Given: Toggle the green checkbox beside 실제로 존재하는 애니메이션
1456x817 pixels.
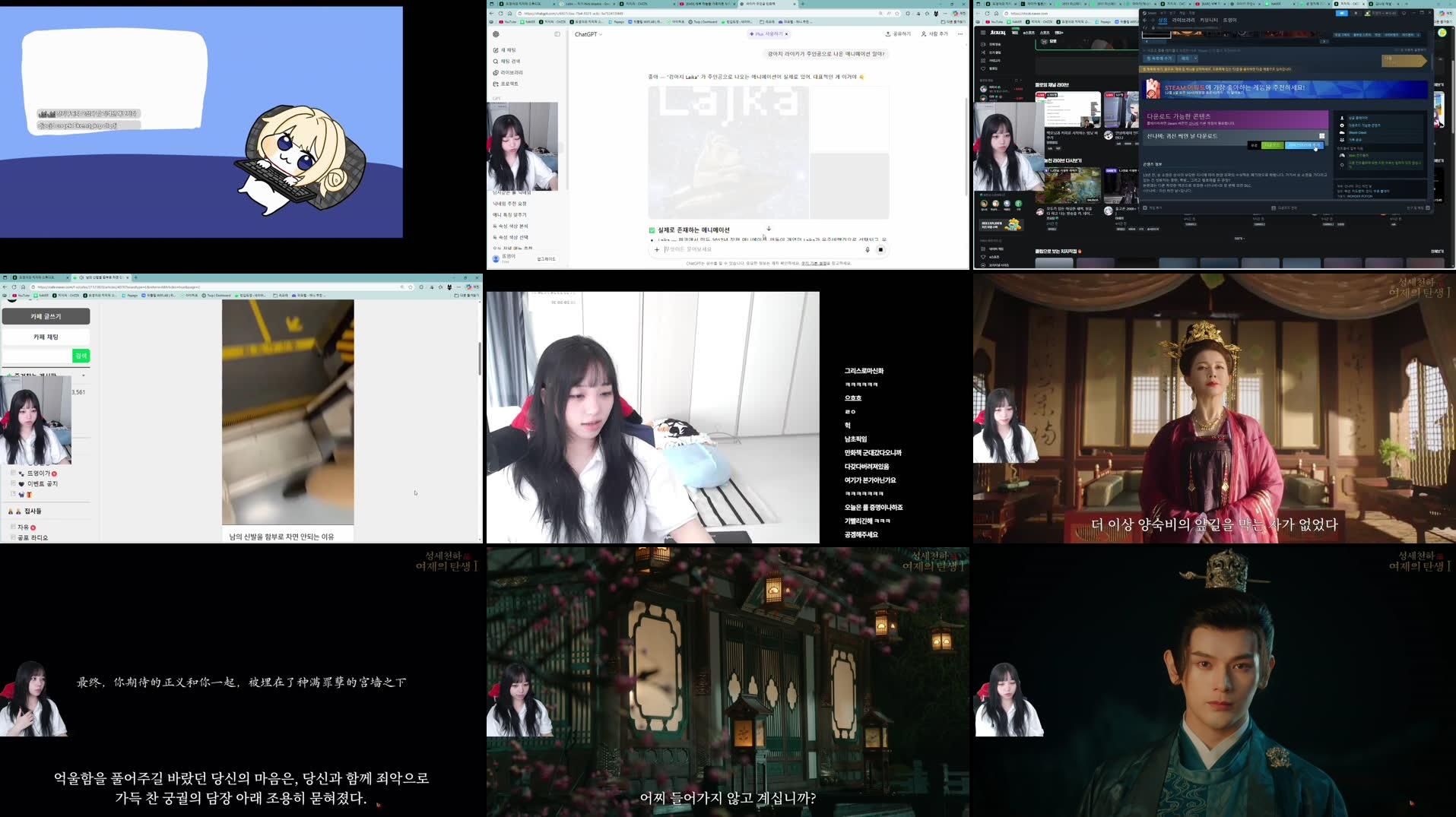Looking at the screenshot, I should point(651,229).
